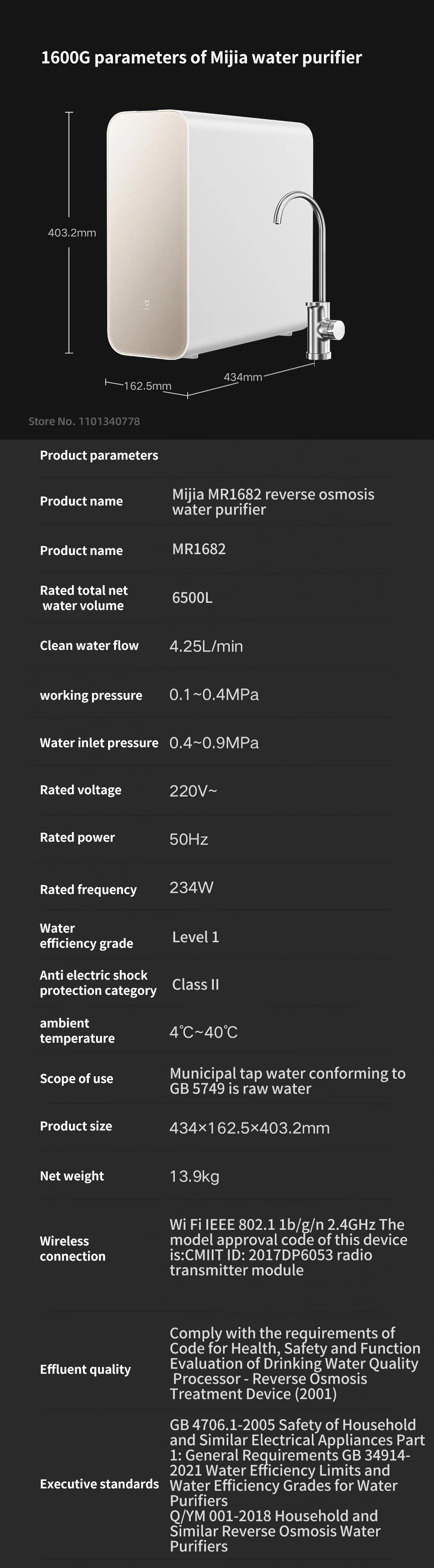434x1568 pixels.
Task: Click the Clean water flow 4.25L/min value
Action: [206, 646]
